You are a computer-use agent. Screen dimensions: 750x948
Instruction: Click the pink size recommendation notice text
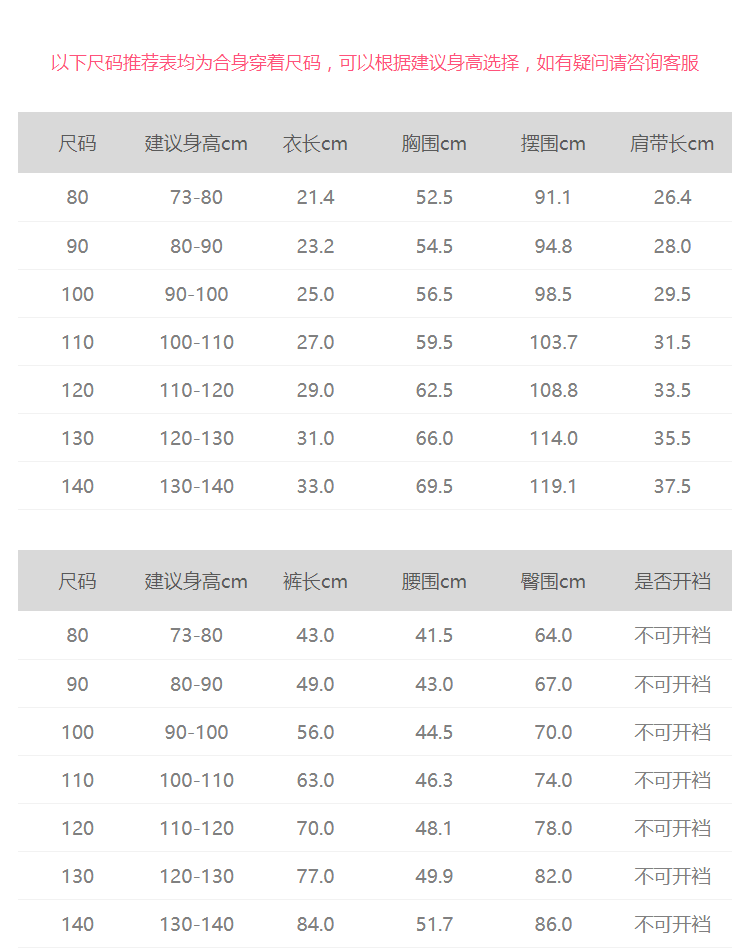(375, 63)
